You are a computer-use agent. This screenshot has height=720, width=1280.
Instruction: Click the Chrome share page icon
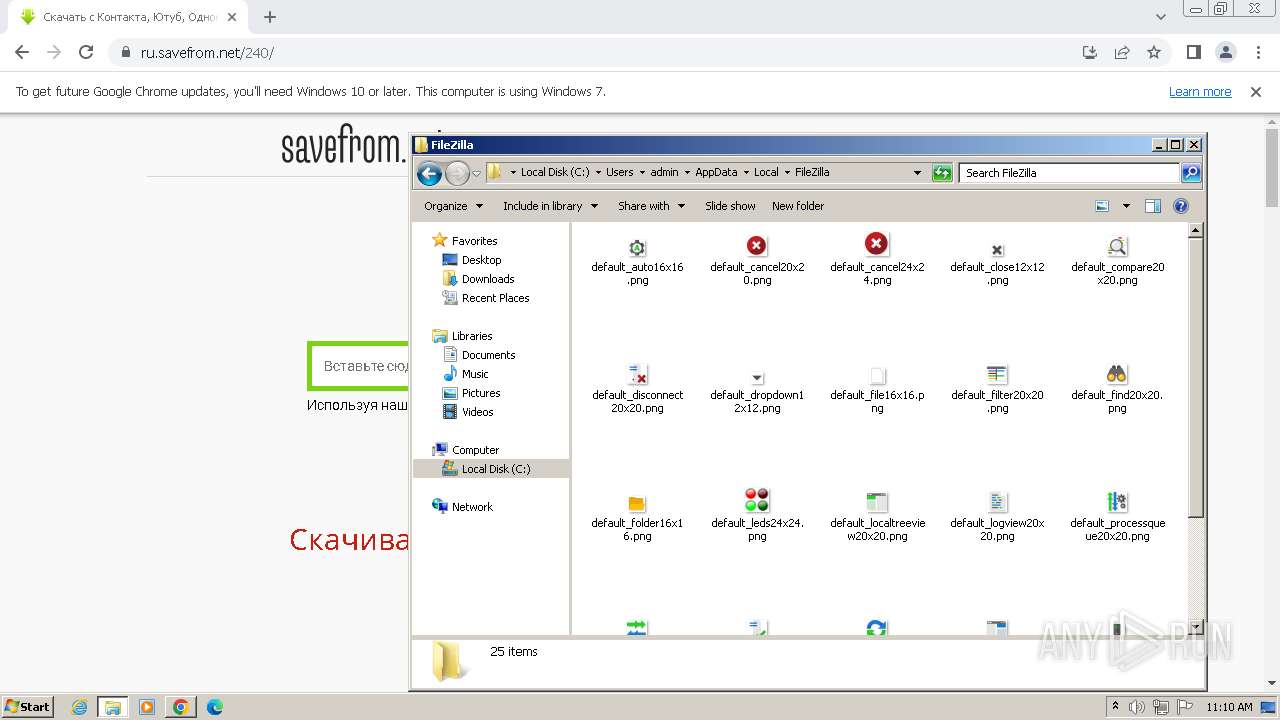(1122, 52)
